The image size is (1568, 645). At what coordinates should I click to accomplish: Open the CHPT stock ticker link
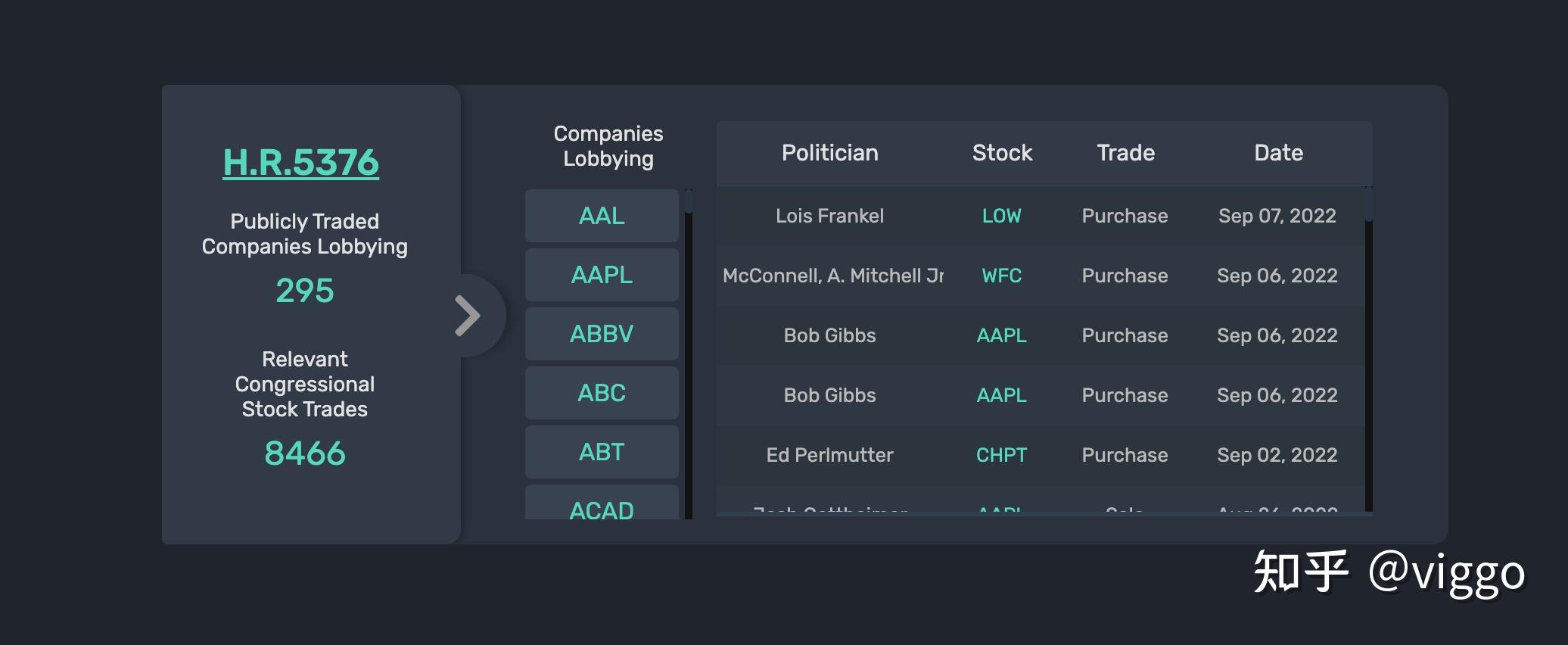click(1001, 455)
